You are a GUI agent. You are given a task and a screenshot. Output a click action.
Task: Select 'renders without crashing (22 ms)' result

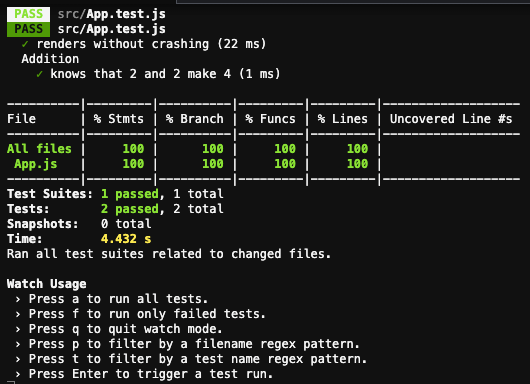point(151,44)
